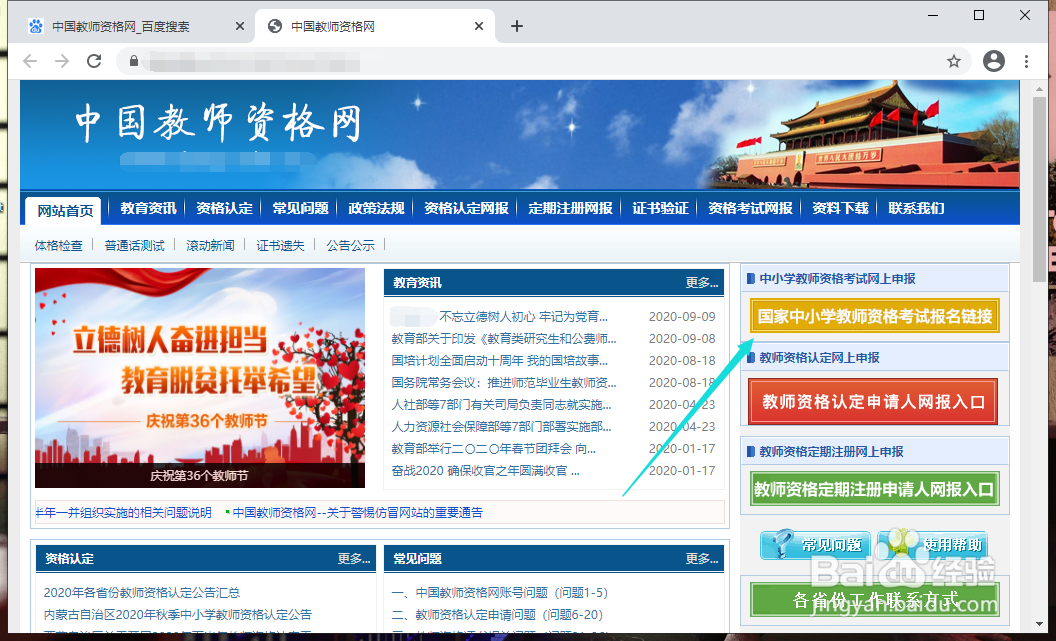Viewport: 1056px width, 641px height.
Task: Open the Chrome profile avatar menu
Action: click(x=993, y=61)
